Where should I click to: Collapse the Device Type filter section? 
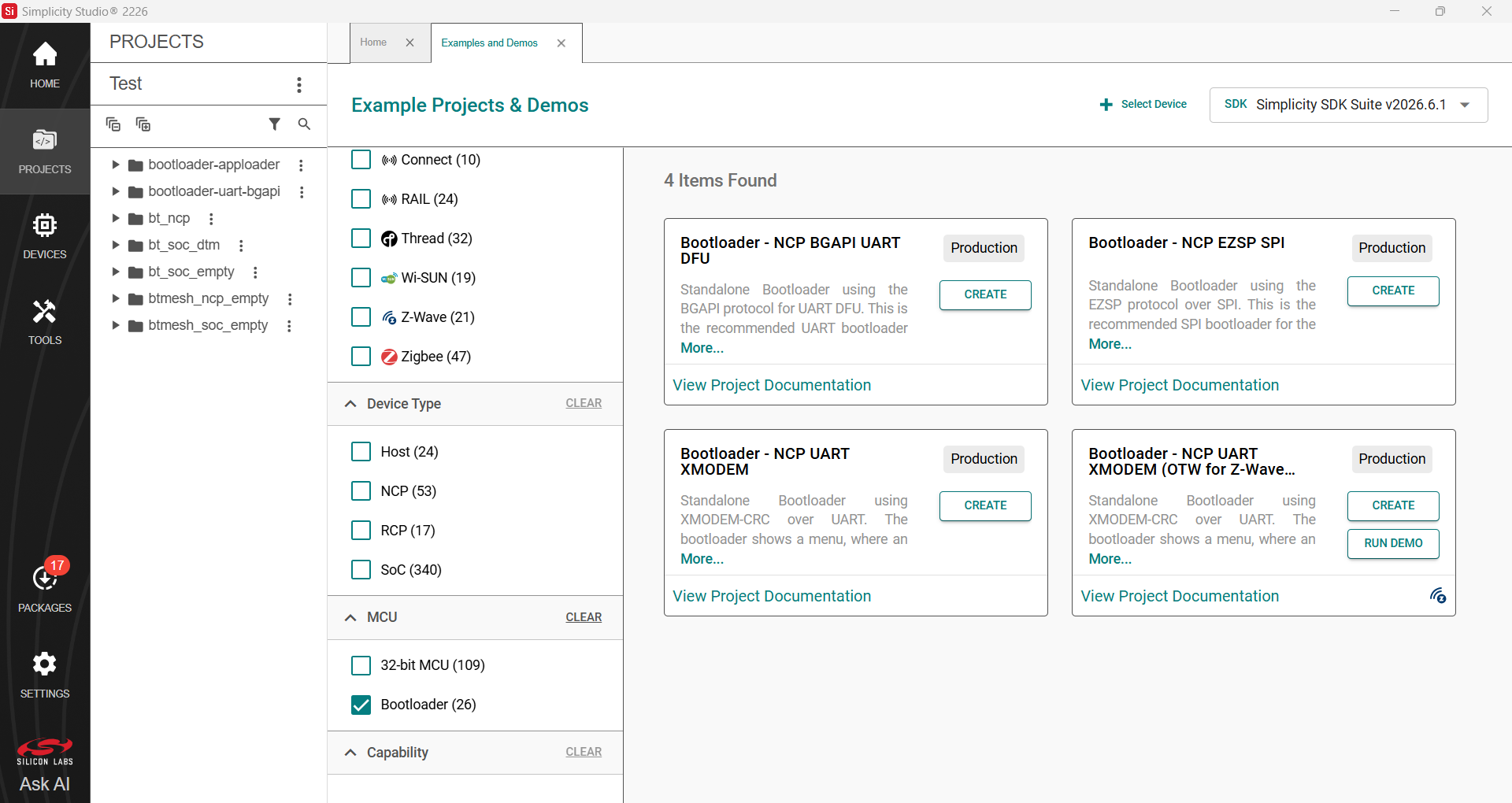click(x=350, y=404)
